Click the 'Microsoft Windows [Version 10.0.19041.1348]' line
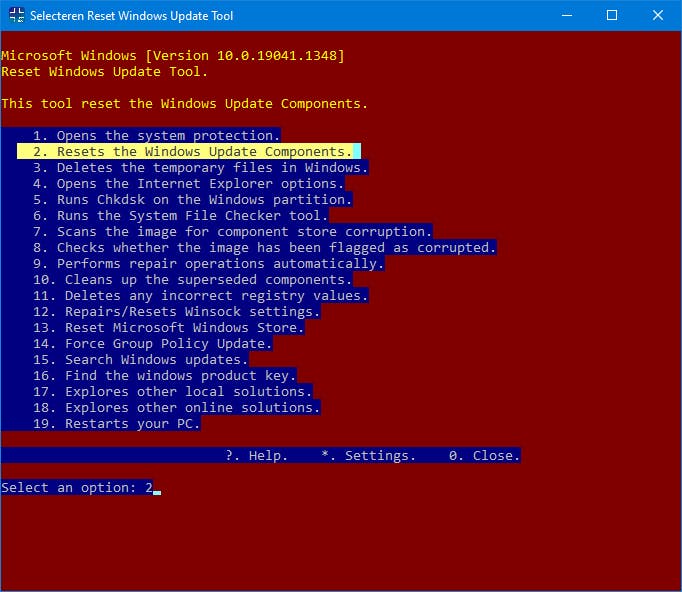This screenshot has height=592, width=682. tap(173, 56)
